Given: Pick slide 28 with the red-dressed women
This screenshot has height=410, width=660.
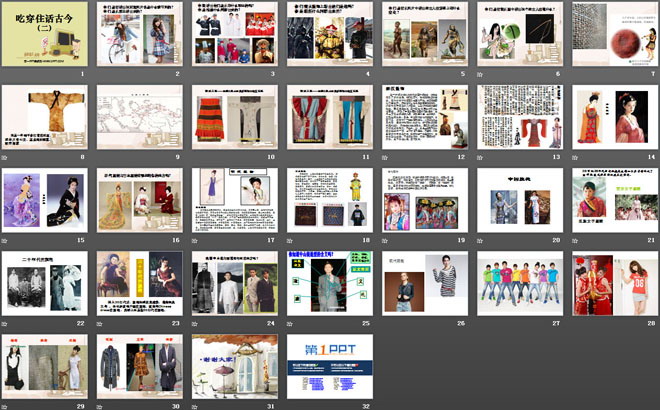Looking at the screenshot, I should [614, 282].
